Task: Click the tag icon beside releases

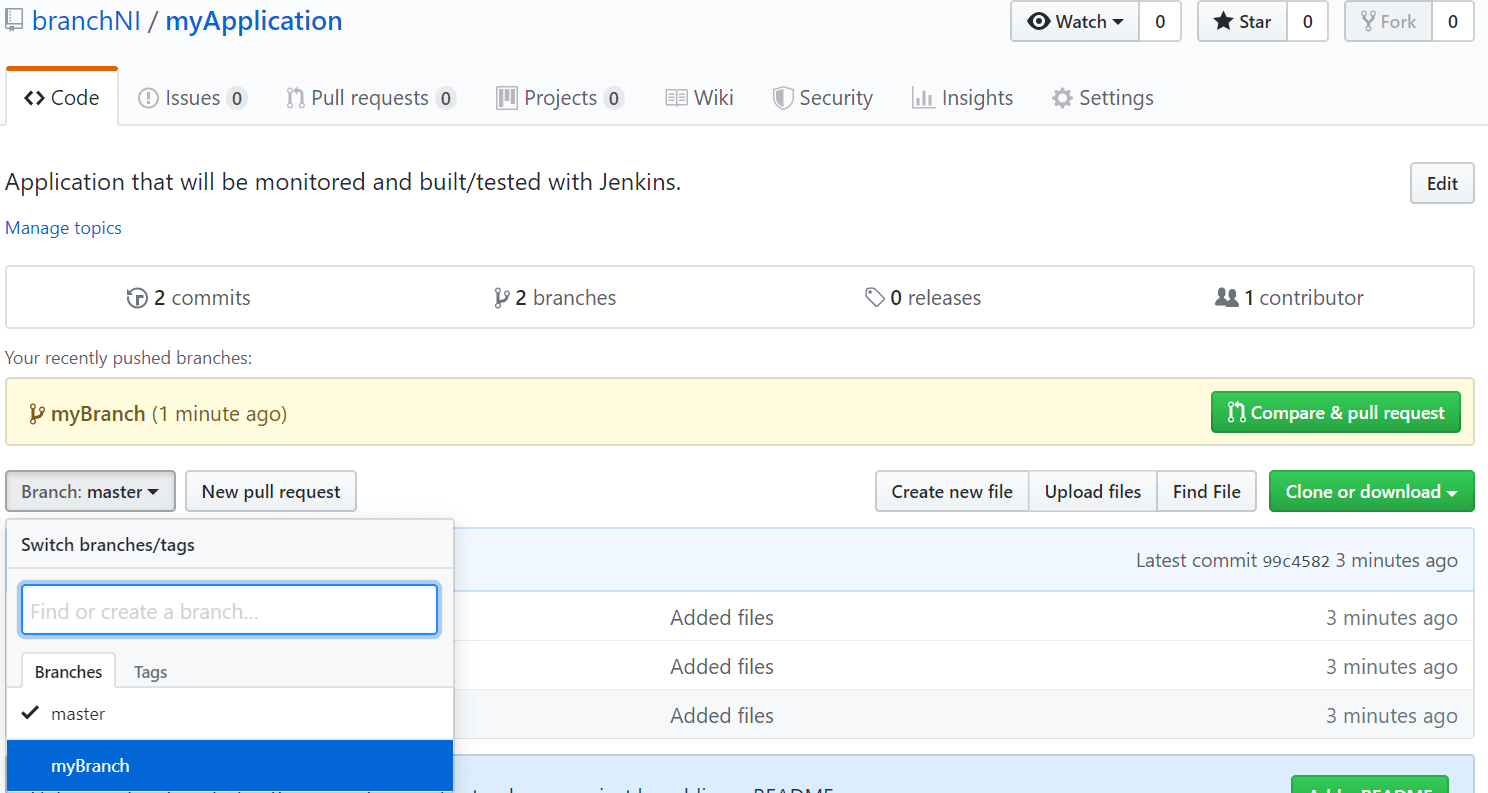Action: coord(876,297)
